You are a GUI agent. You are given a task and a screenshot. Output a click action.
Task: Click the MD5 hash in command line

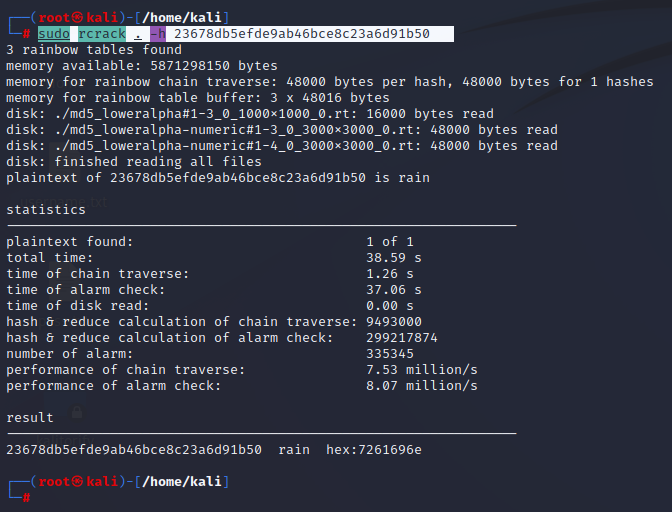(302, 34)
